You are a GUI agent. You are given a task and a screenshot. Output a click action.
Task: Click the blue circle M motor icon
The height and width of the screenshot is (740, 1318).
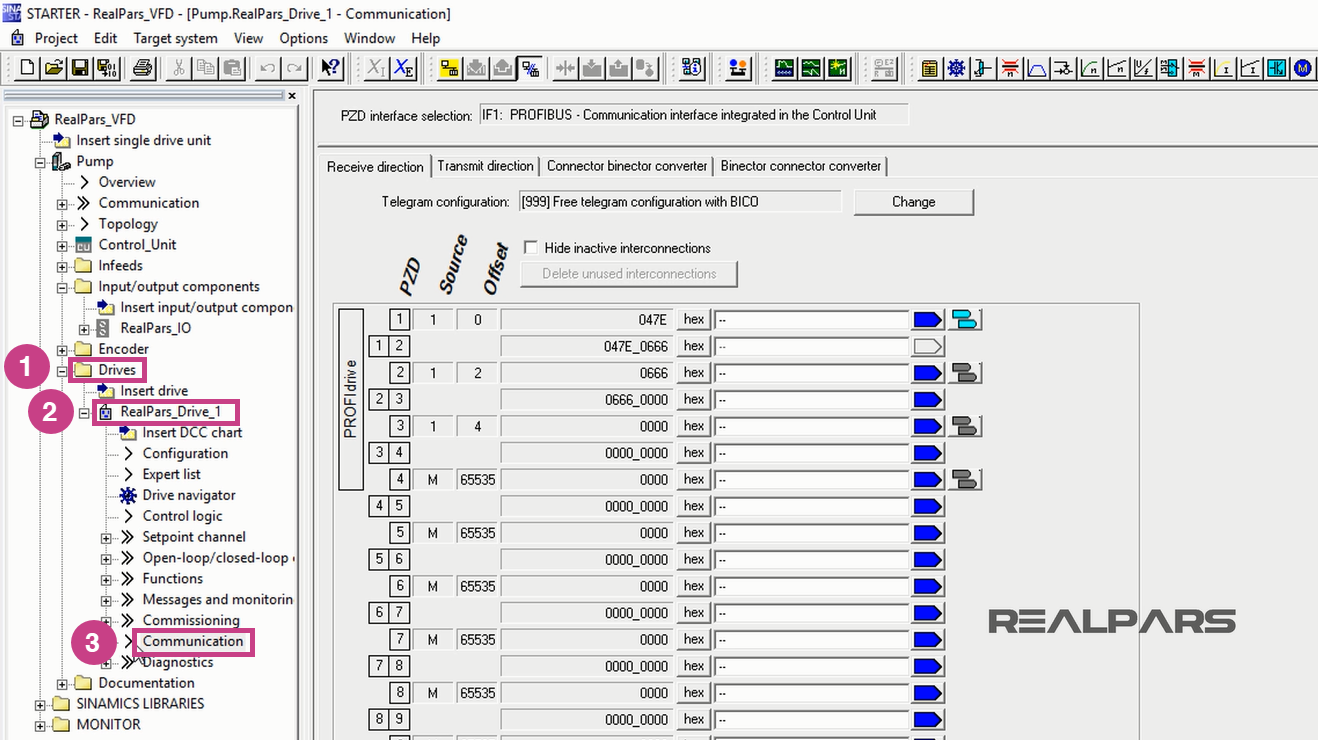pos(1302,68)
